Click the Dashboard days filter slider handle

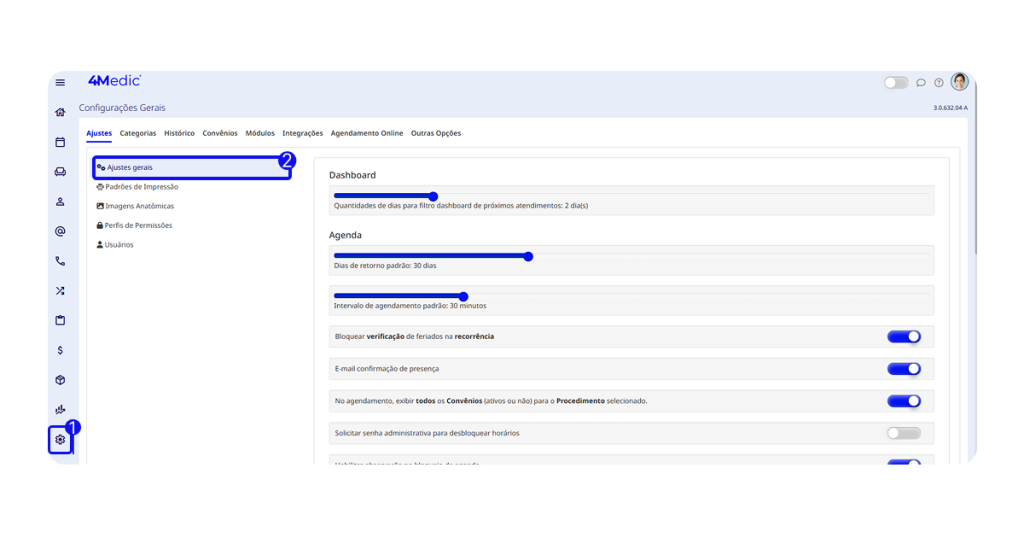point(433,196)
